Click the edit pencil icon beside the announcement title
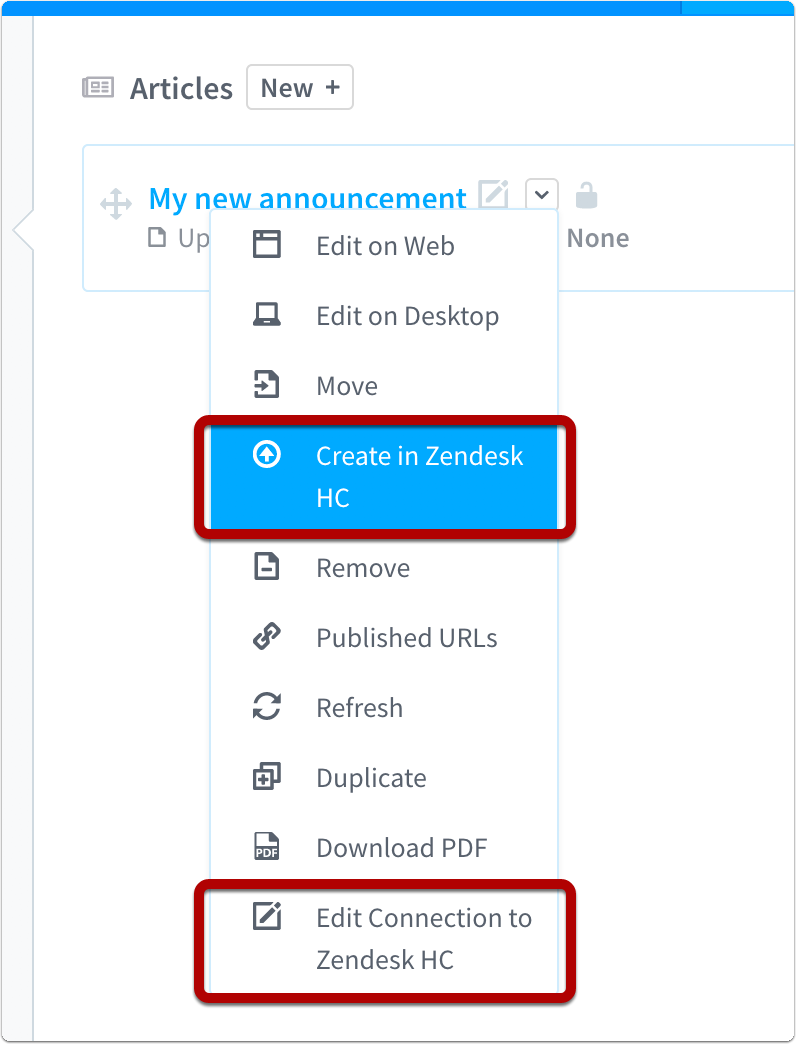The height and width of the screenshot is (1044, 796). (x=493, y=194)
